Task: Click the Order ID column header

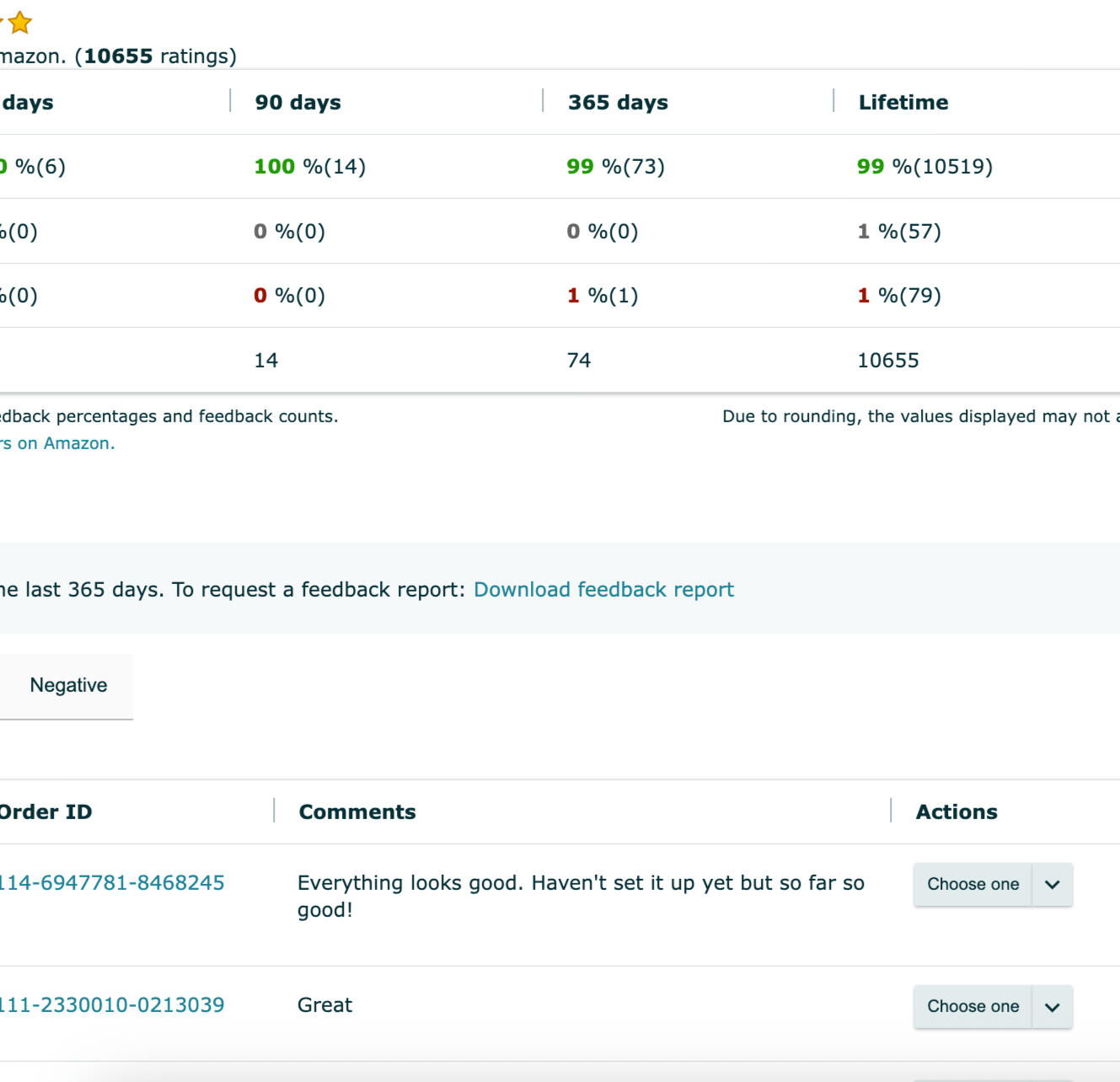Action: click(x=46, y=812)
